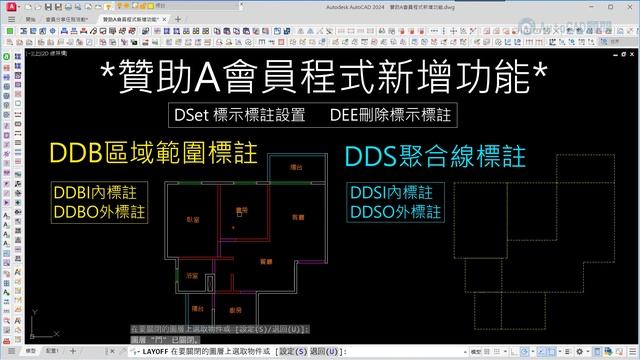
Task: Click lineweight display icon in status bar
Action: pyautogui.click(x=567, y=351)
